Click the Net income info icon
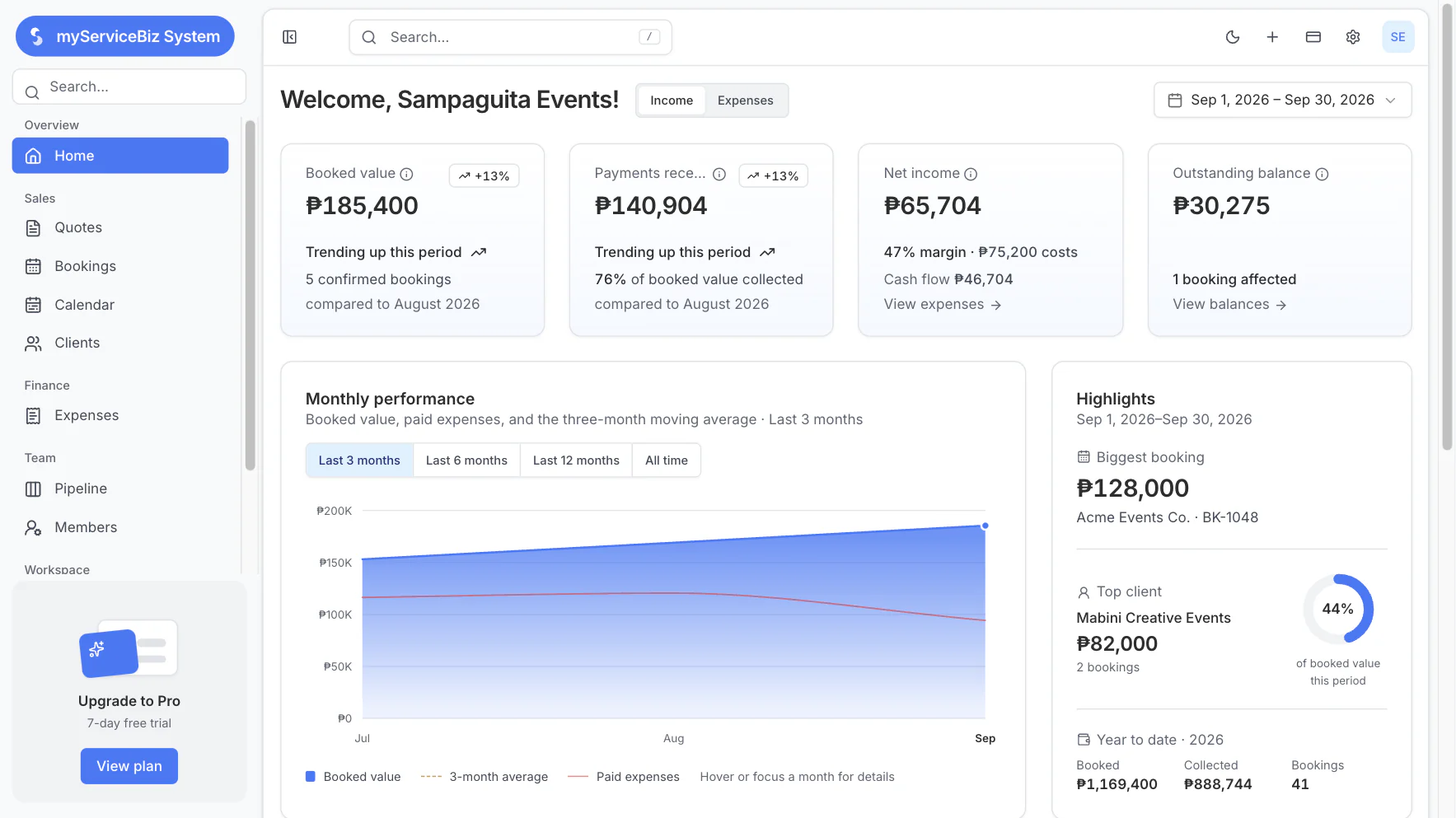The width and height of the screenshot is (1456, 818). tap(971, 174)
